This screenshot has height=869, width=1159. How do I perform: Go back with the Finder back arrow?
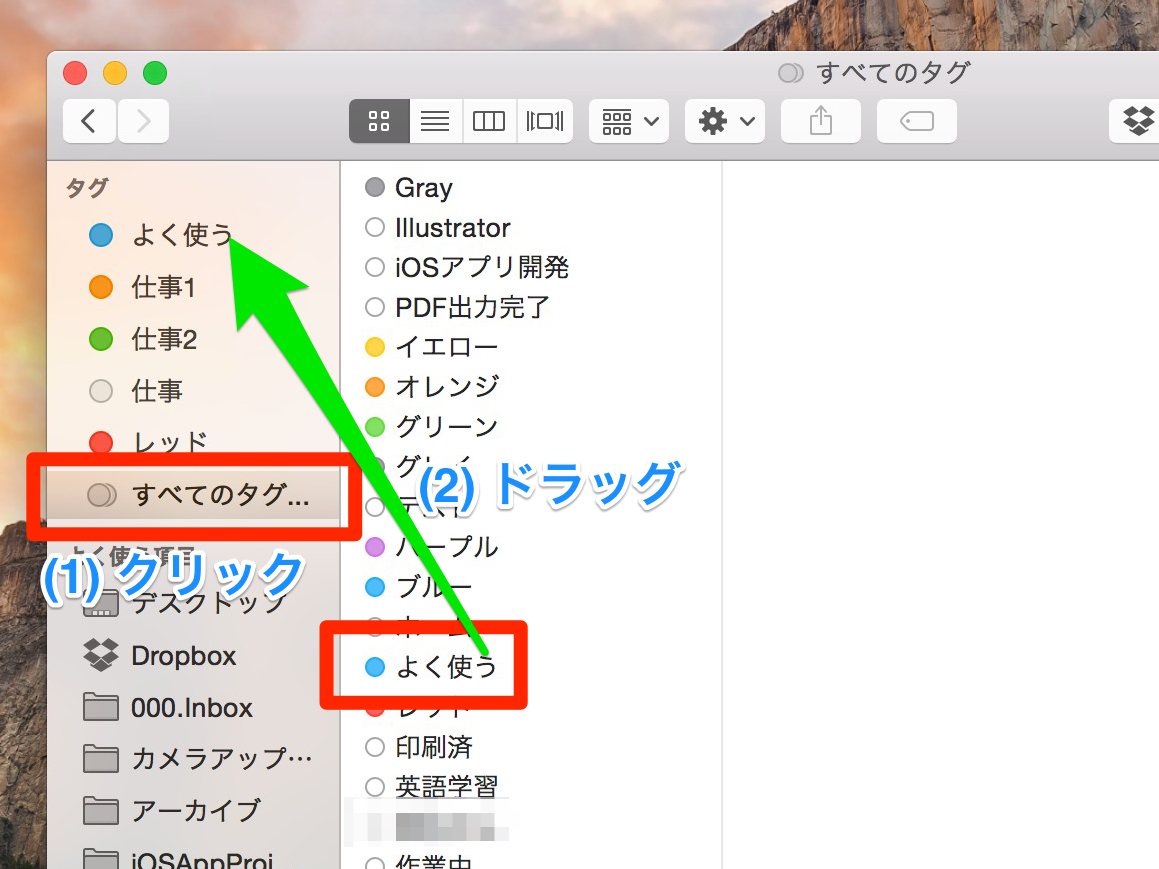(x=89, y=120)
